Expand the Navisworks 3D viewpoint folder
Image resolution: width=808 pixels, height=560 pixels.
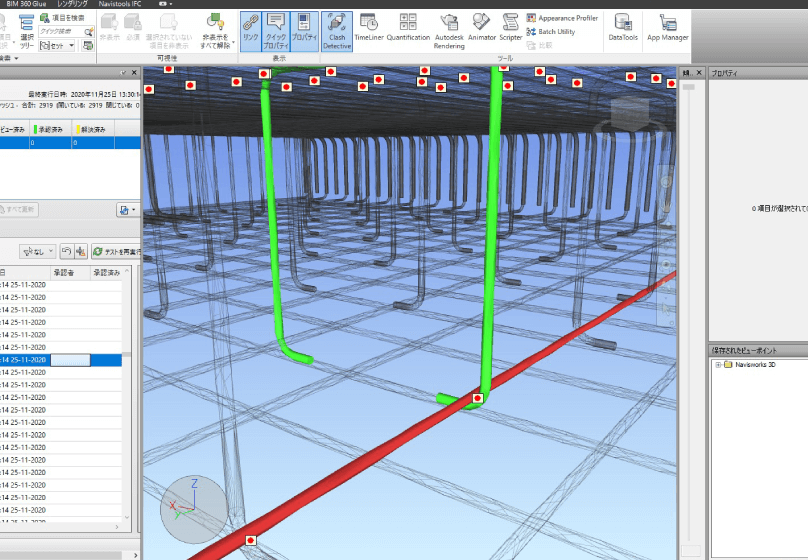(x=718, y=365)
